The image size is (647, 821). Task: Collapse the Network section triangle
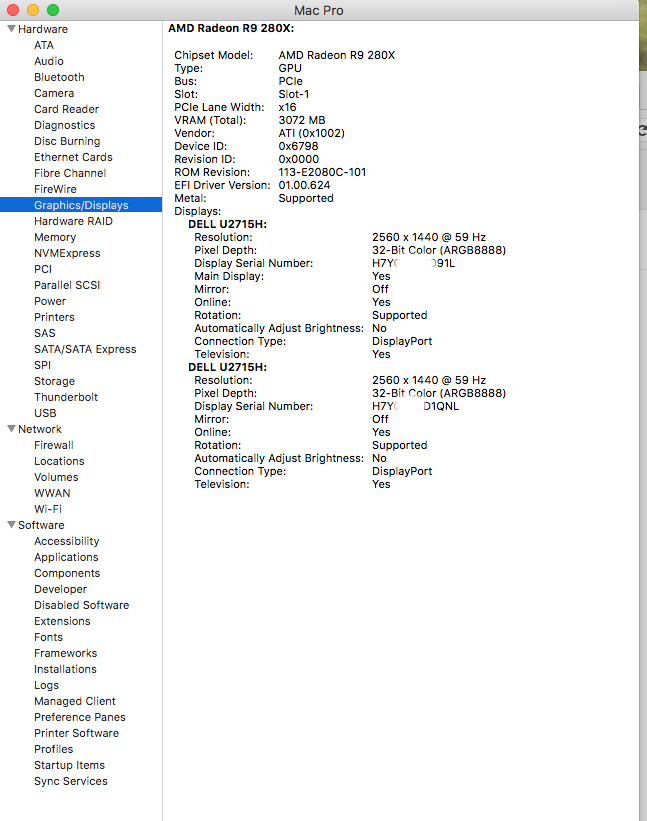11,429
